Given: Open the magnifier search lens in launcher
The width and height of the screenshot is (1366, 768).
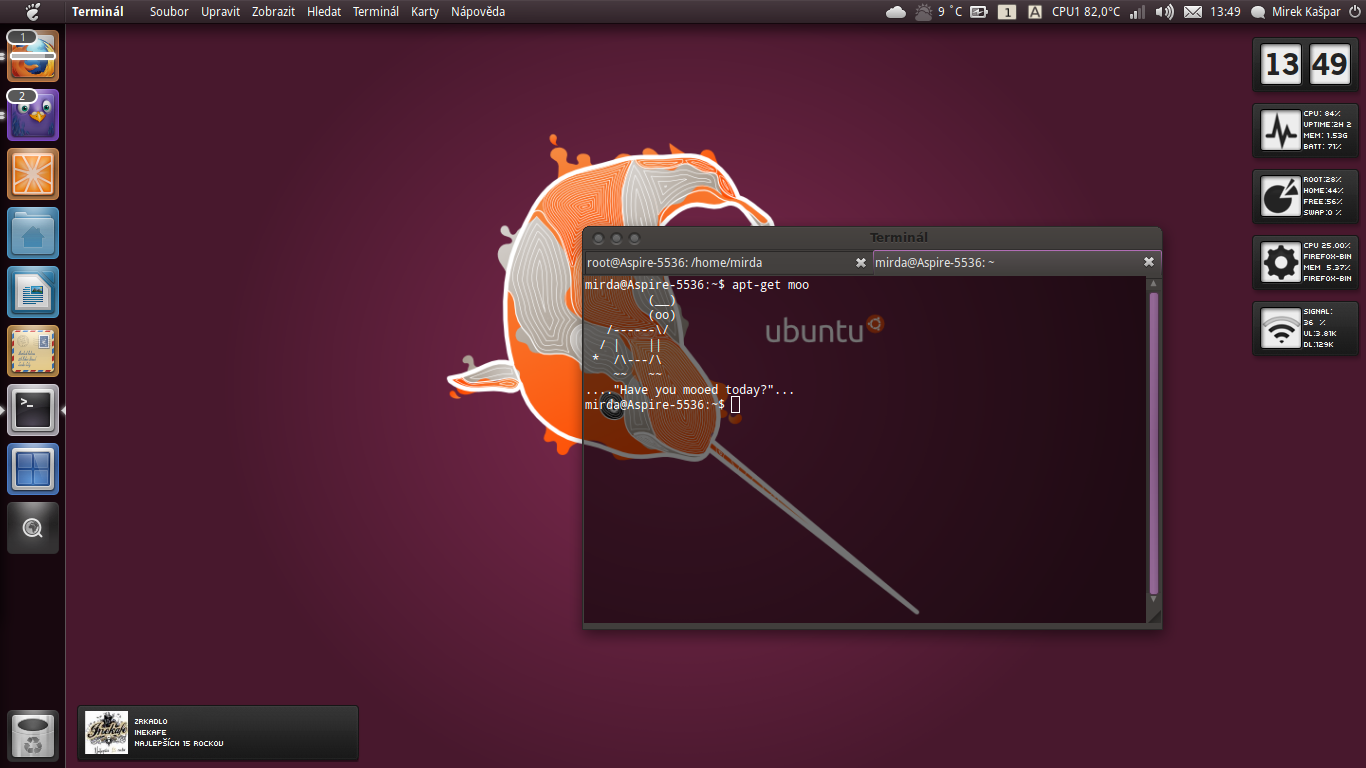Looking at the screenshot, I should pyautogui.click(x=33, y=528).
